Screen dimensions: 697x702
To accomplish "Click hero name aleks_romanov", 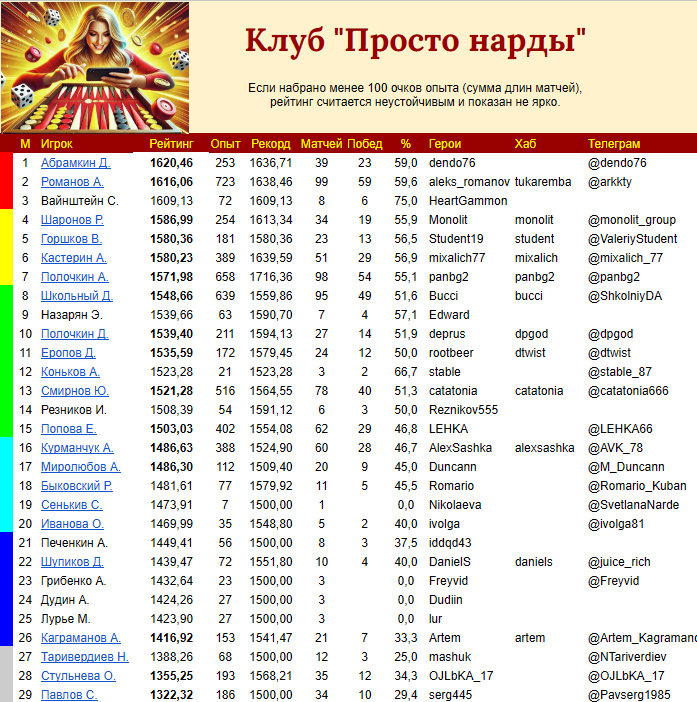I will [x=469, y=182].
